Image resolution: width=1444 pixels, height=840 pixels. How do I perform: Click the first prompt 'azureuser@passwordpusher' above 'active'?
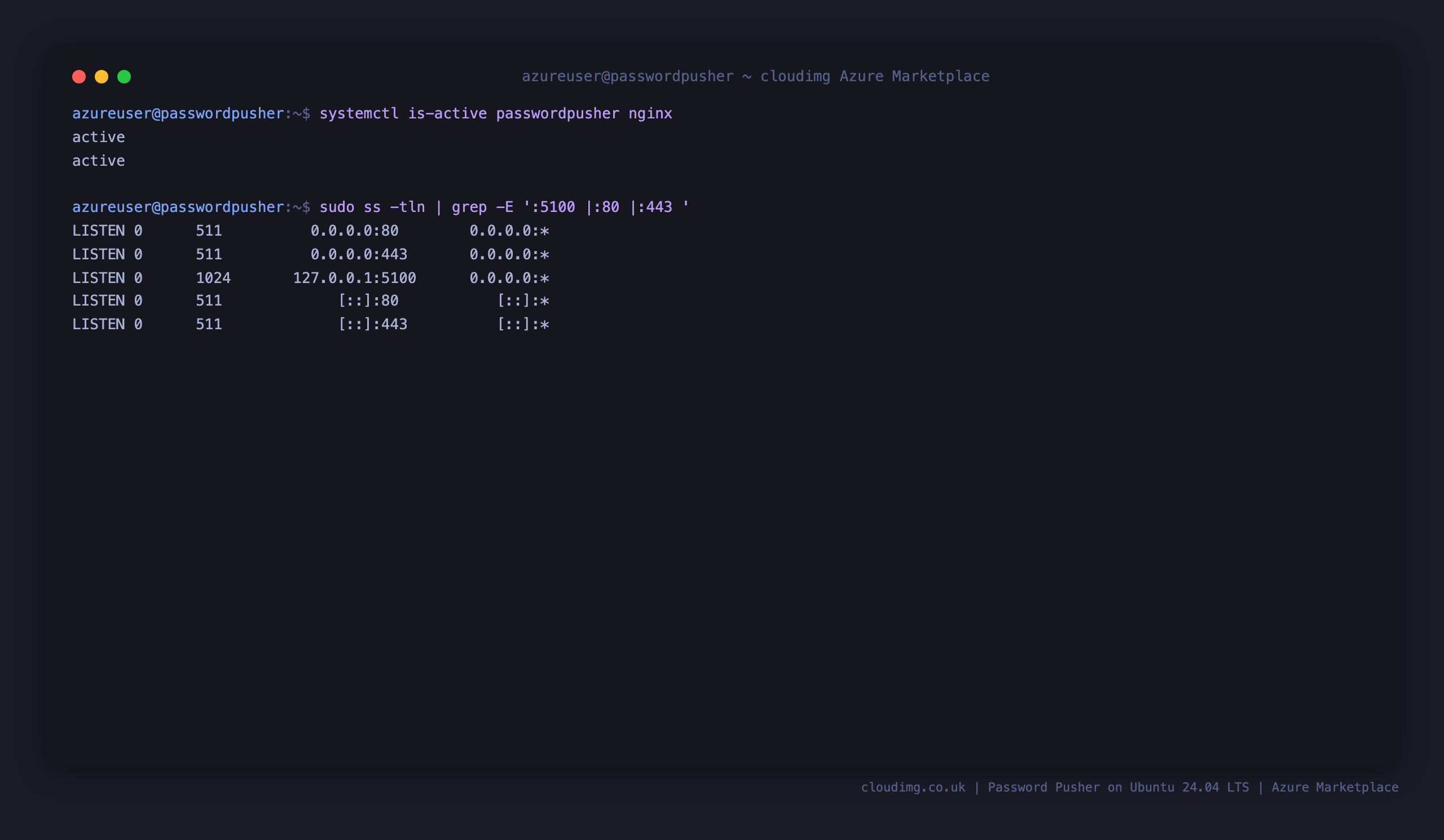(178, 113)
